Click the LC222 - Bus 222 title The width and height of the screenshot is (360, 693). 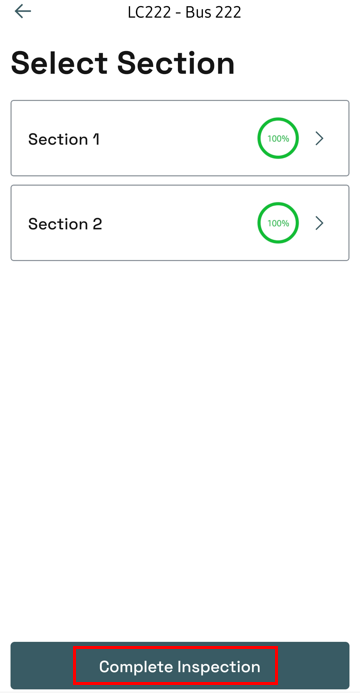pos(184,12)
